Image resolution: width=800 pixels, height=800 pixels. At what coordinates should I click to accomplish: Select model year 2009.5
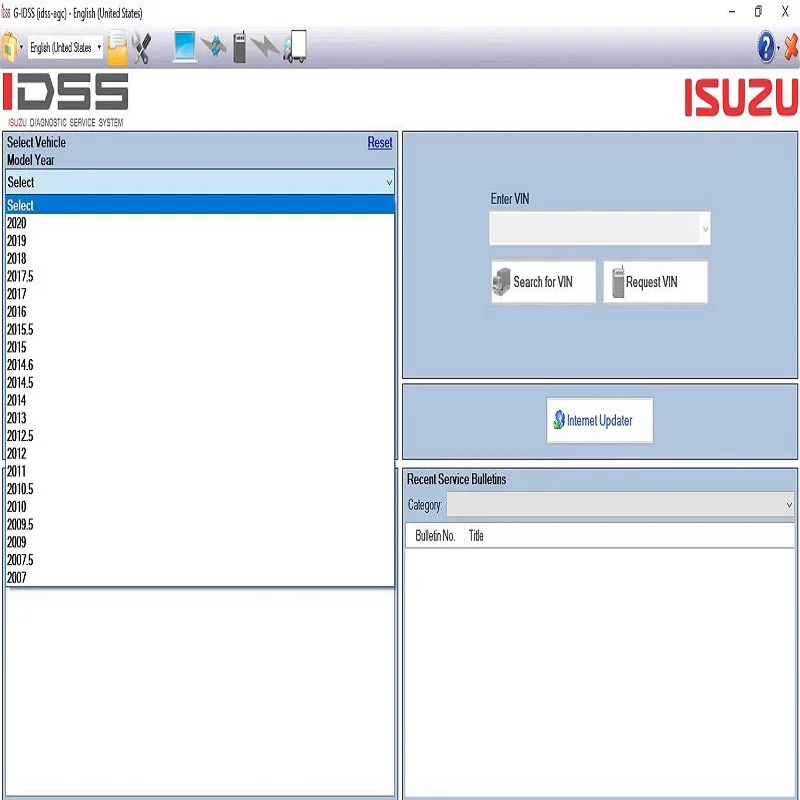click(200, 524)
